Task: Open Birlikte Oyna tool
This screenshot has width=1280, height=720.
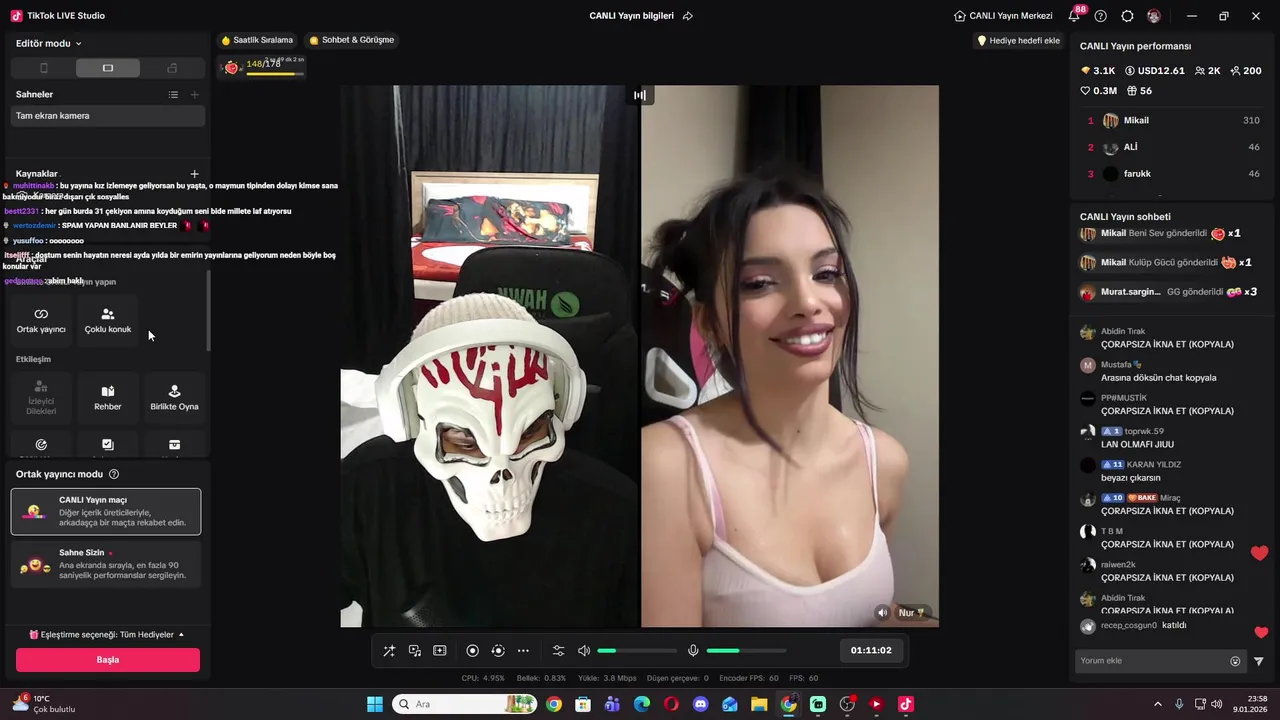Action: click(175, 397)
